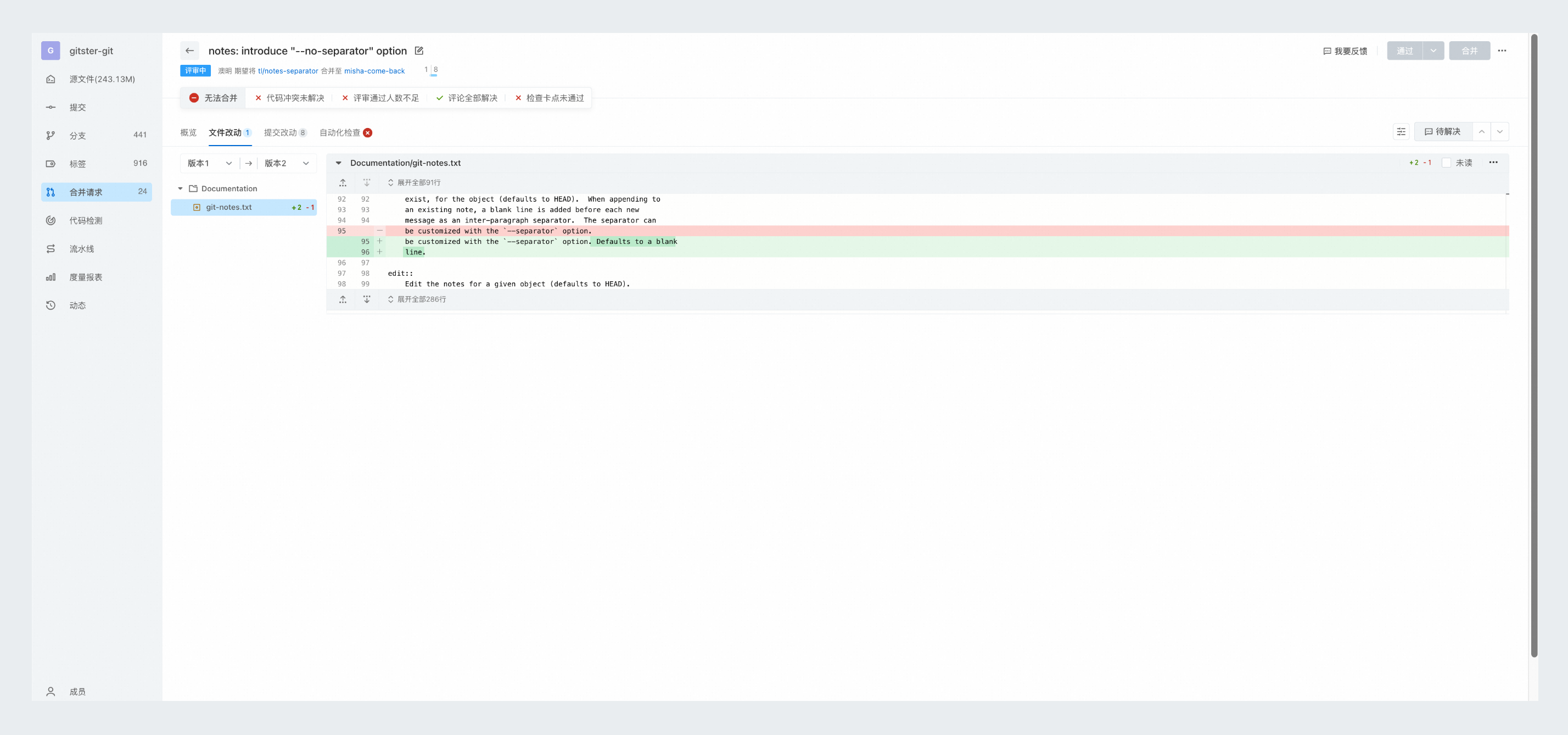Screen dimensions: 1568x735
Task: Click the file diff side-by-side toggle icon
Action: [1400, 132]
